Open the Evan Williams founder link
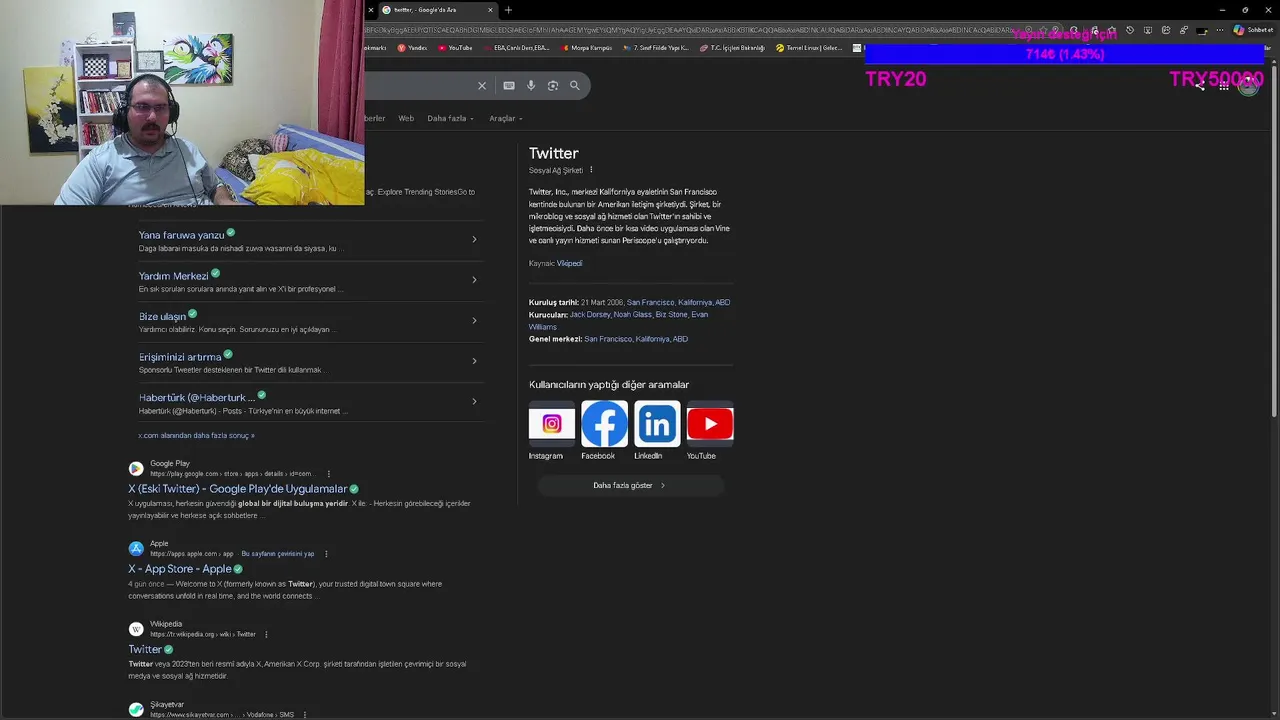This screenshot has width=1280, height=720. coord(618,321)
